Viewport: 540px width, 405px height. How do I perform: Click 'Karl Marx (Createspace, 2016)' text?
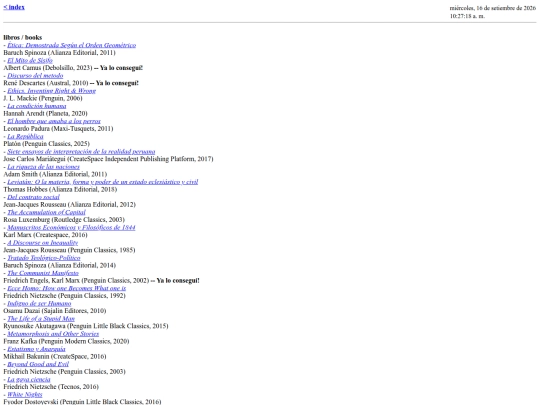click(45, 235)
